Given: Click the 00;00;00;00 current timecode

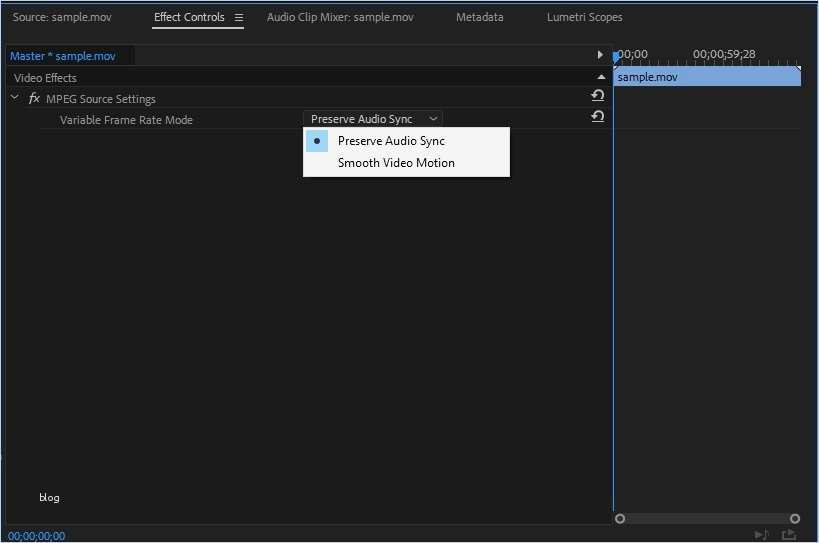Looking at the screenshot, I should (37, 536).
